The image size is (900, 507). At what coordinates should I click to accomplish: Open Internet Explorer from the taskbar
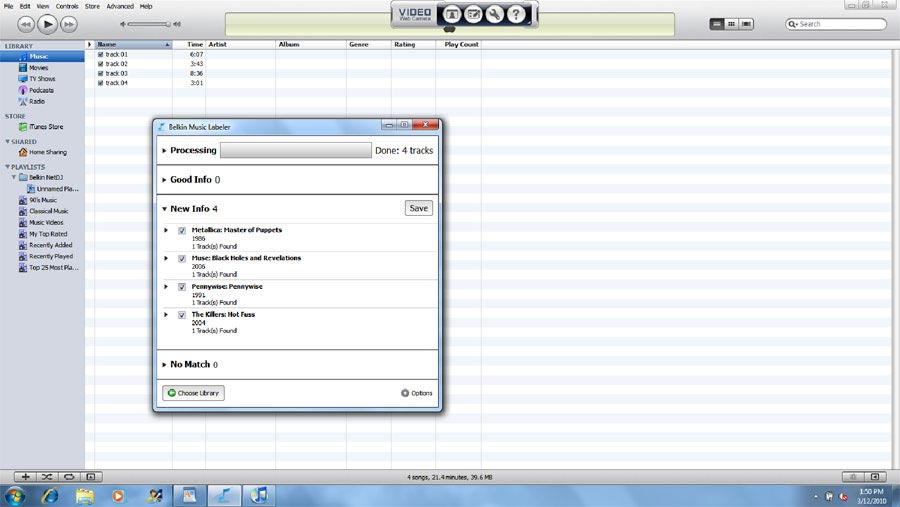[x=50, y=496]
